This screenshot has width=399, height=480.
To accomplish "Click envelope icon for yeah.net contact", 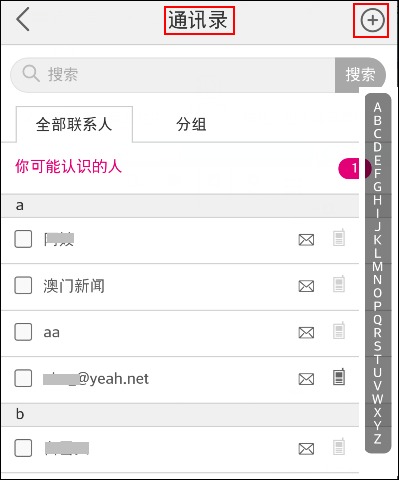I will click(306, 379).
